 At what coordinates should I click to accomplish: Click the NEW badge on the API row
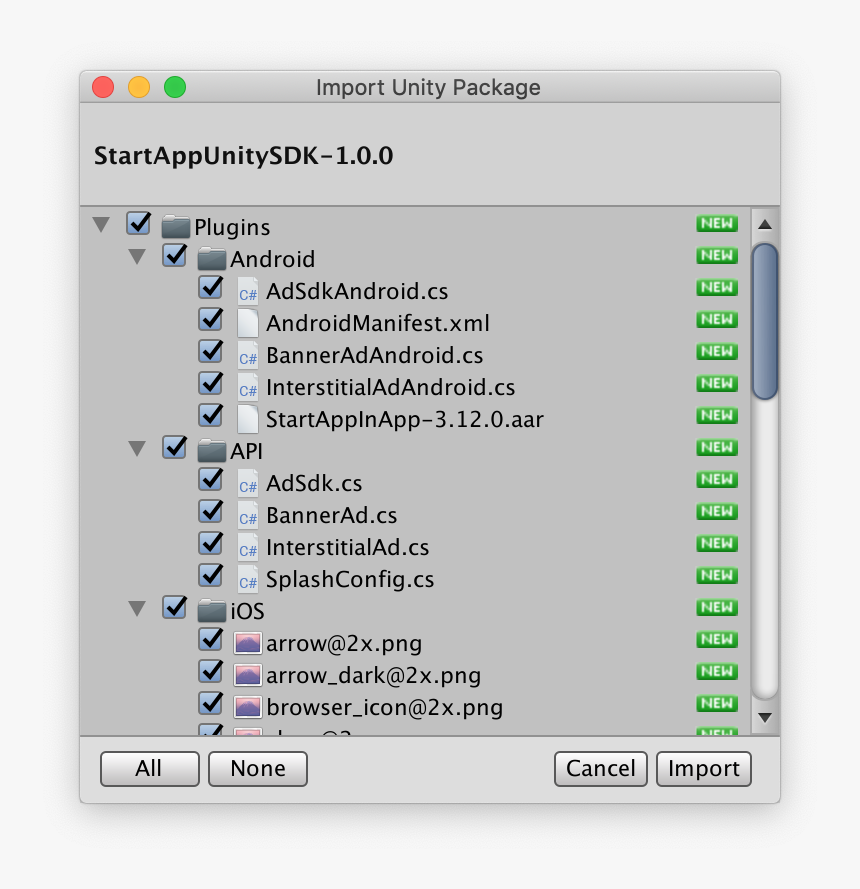tap(717, 447)
